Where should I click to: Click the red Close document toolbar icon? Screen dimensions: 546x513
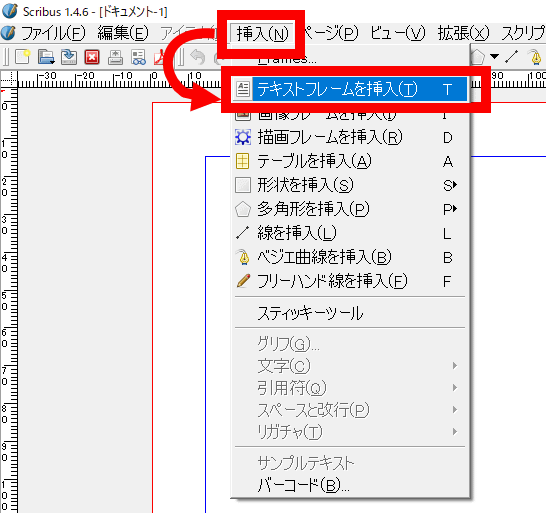point(92,57)
